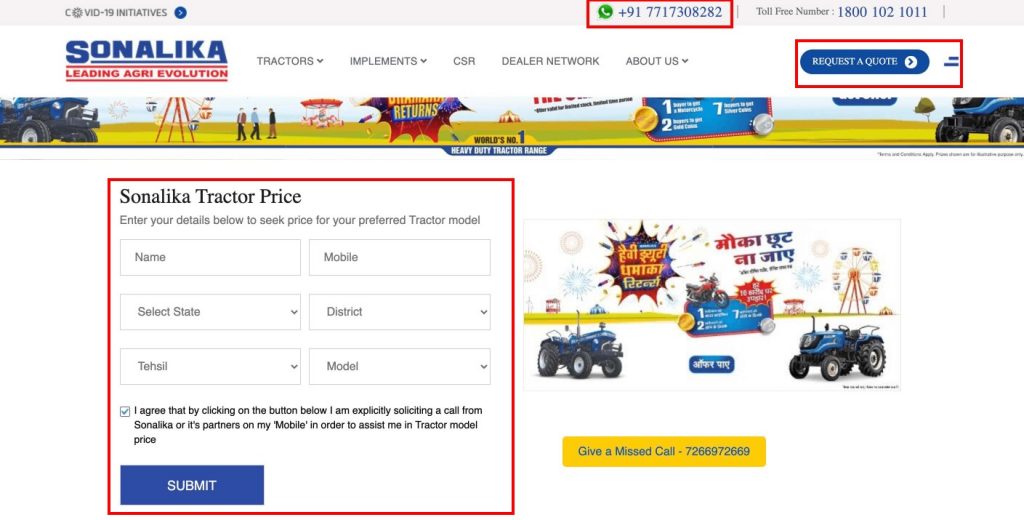This screenshot has width=1024, height=520.
Task: Choose a tractor from the Model dropdown
Action: 400,366
